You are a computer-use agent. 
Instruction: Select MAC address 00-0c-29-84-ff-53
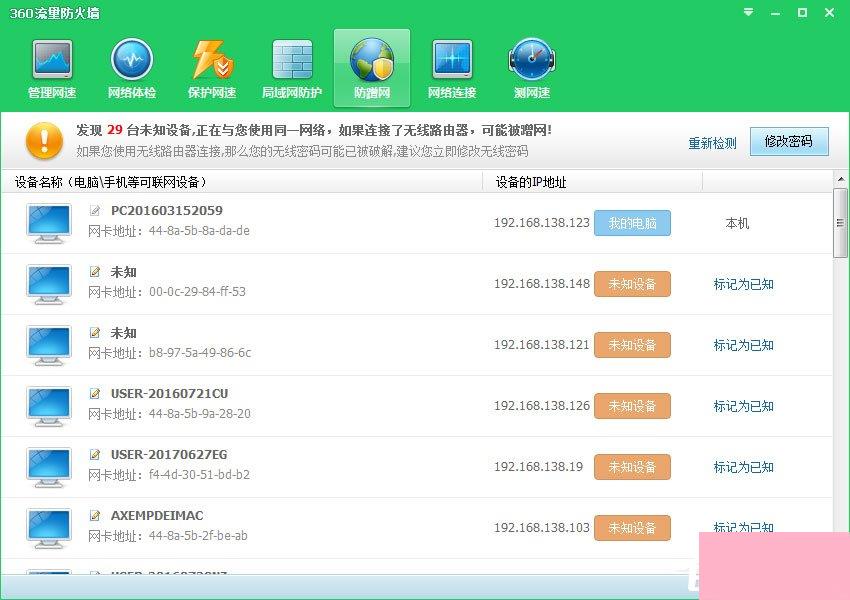point(197,292)
